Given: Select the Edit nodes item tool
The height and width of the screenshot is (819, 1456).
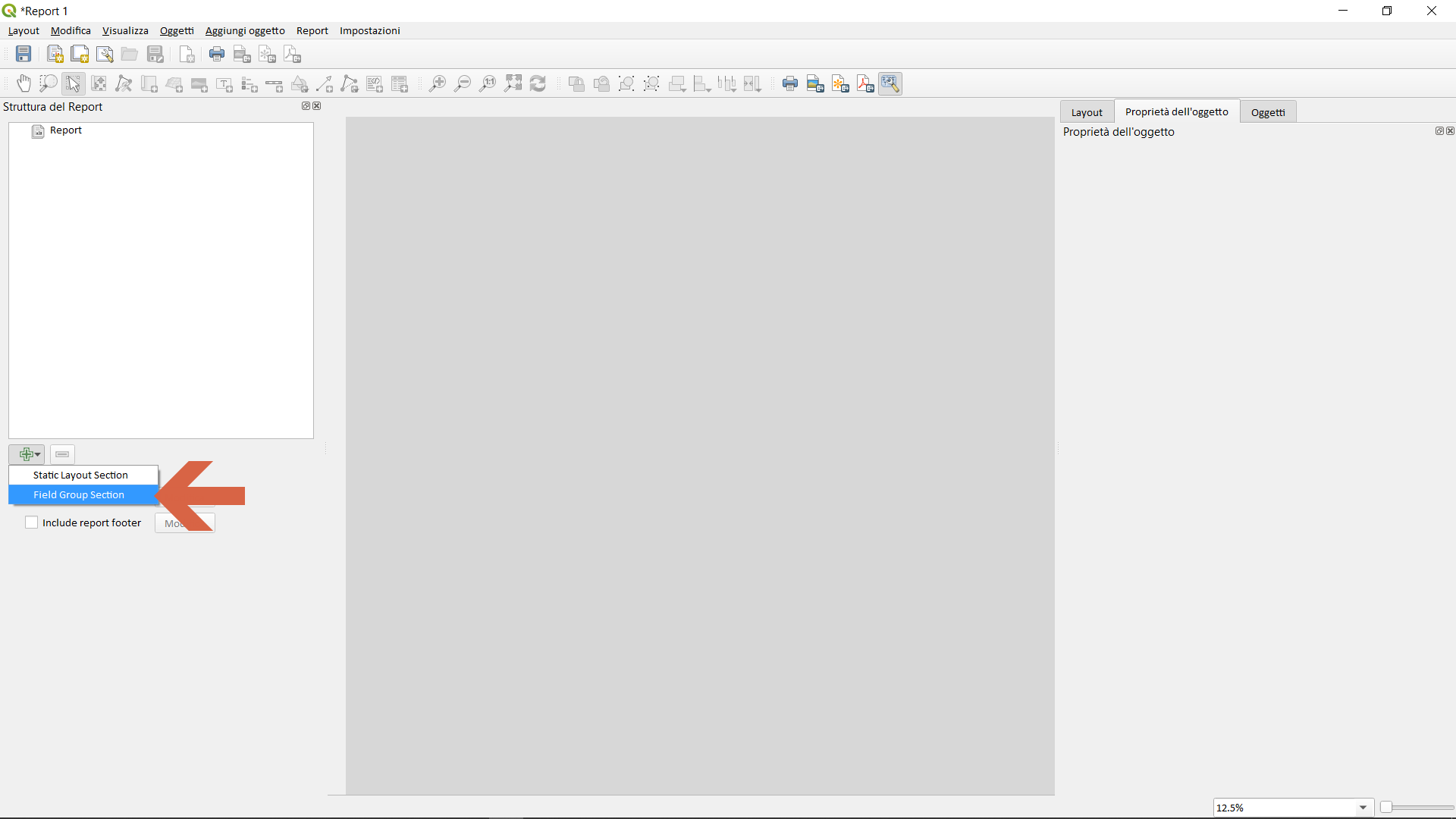Looking at the screenshot, I should pyautogui.click(x=124, y=83).
